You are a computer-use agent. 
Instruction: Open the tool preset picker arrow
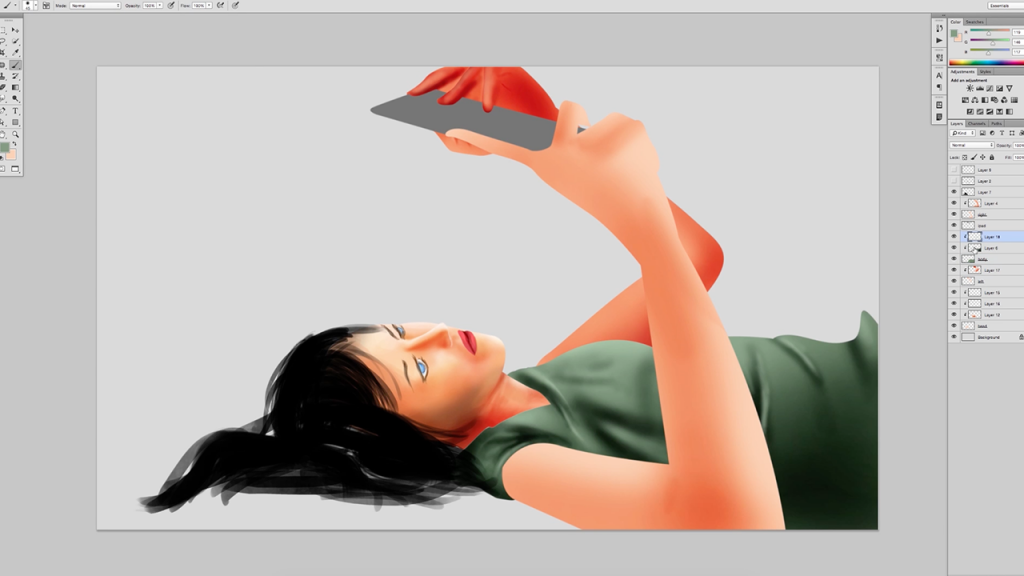16,5
